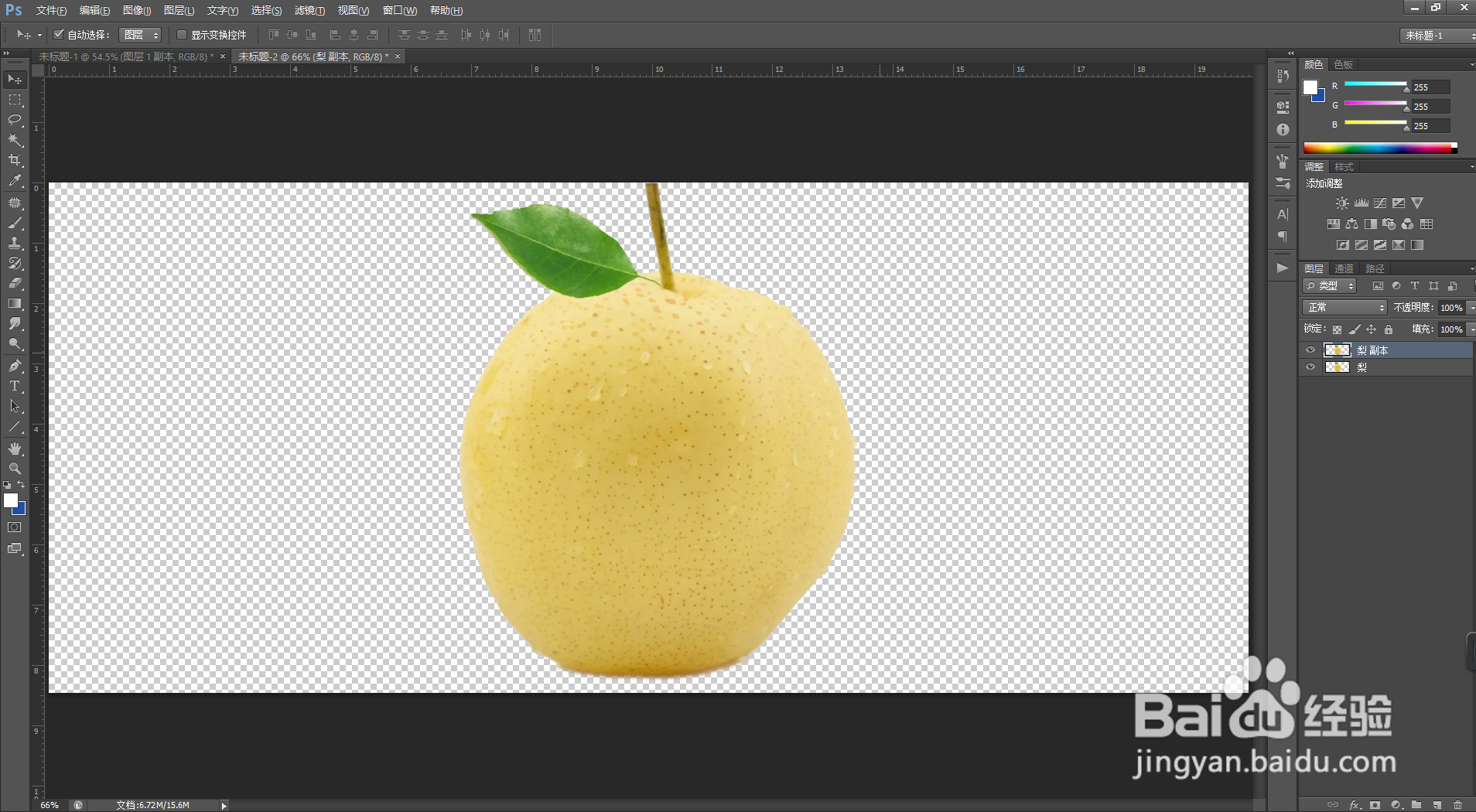This screenshot has height=812, width=1476.
Task: Select the Zoom magnifier tool
Action: click(15, 469)
